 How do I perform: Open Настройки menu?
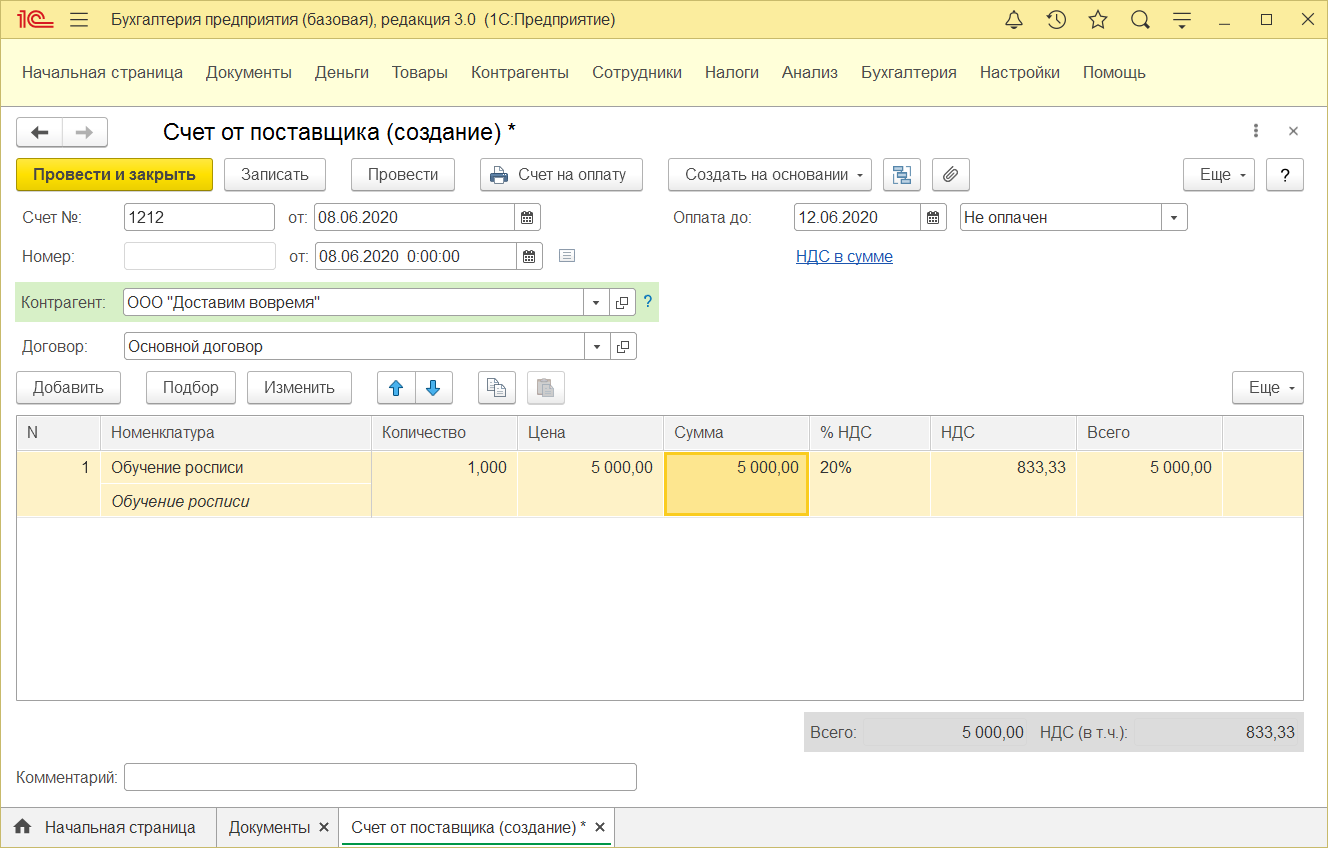[1020, 72]
